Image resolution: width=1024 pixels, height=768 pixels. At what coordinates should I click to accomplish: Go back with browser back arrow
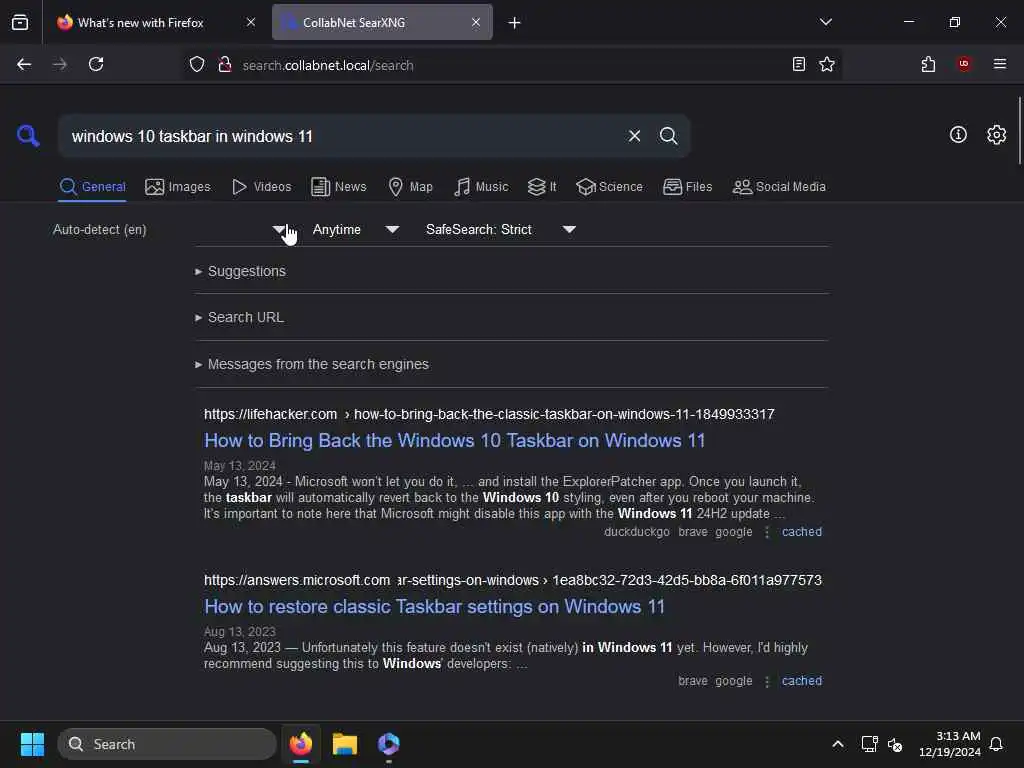(24, 64)
